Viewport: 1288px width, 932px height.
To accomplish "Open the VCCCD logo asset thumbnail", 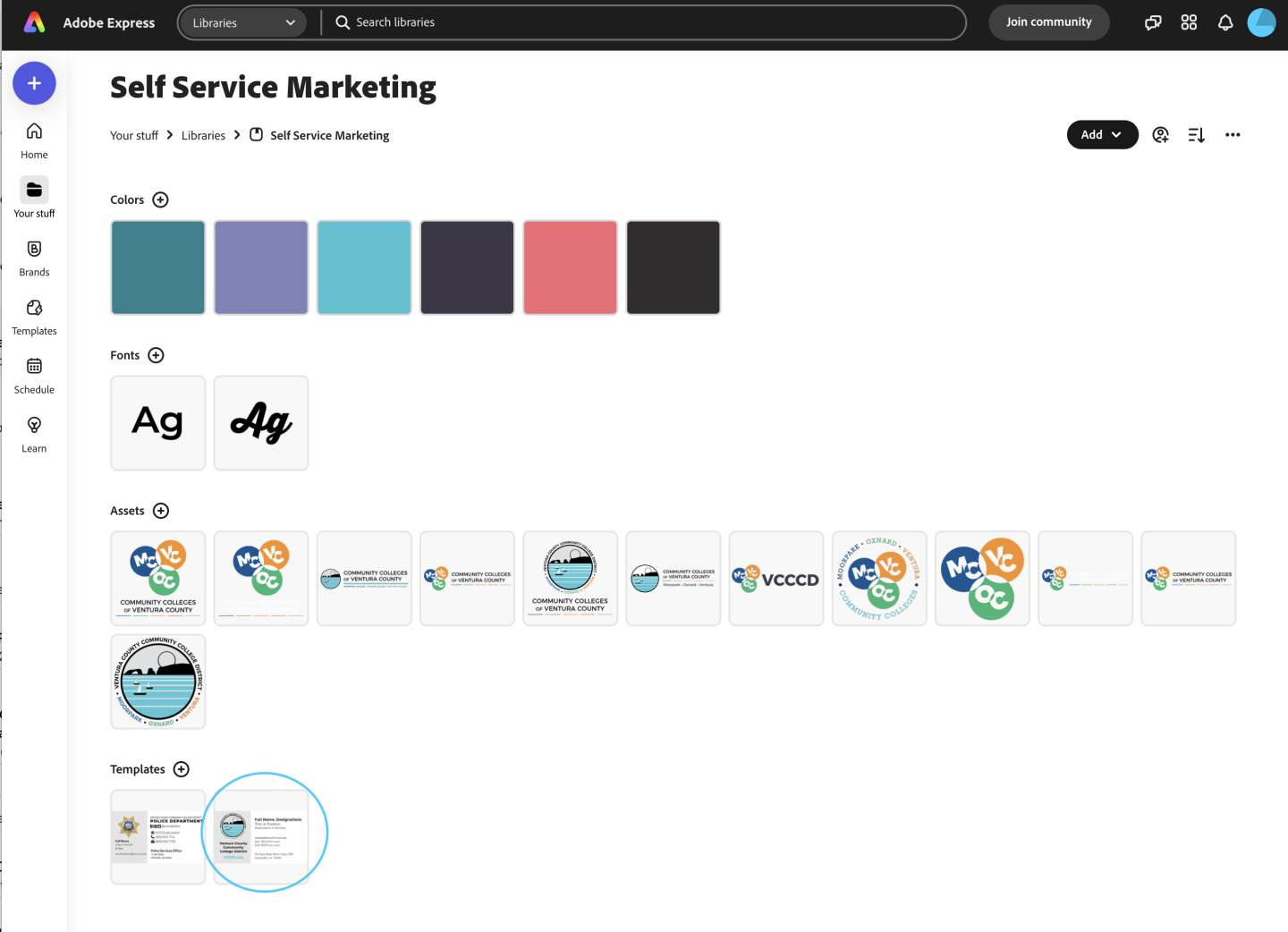I will pyautogui.click(x=775, y=579).
